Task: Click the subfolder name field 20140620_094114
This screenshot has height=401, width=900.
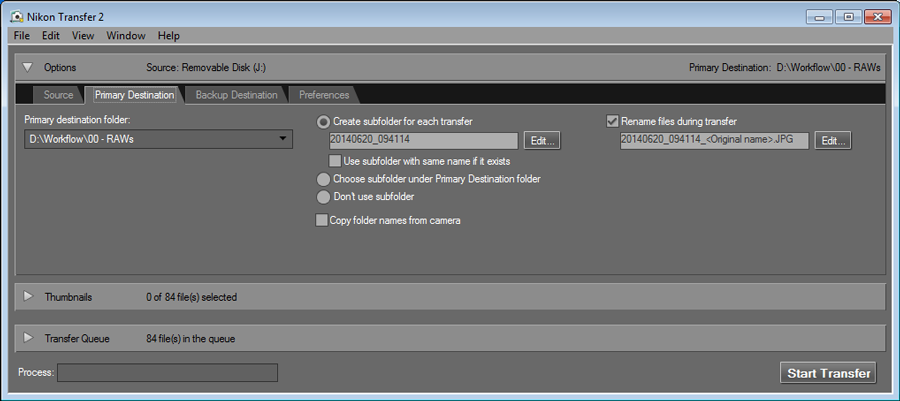Action: [x=424, y=141]
